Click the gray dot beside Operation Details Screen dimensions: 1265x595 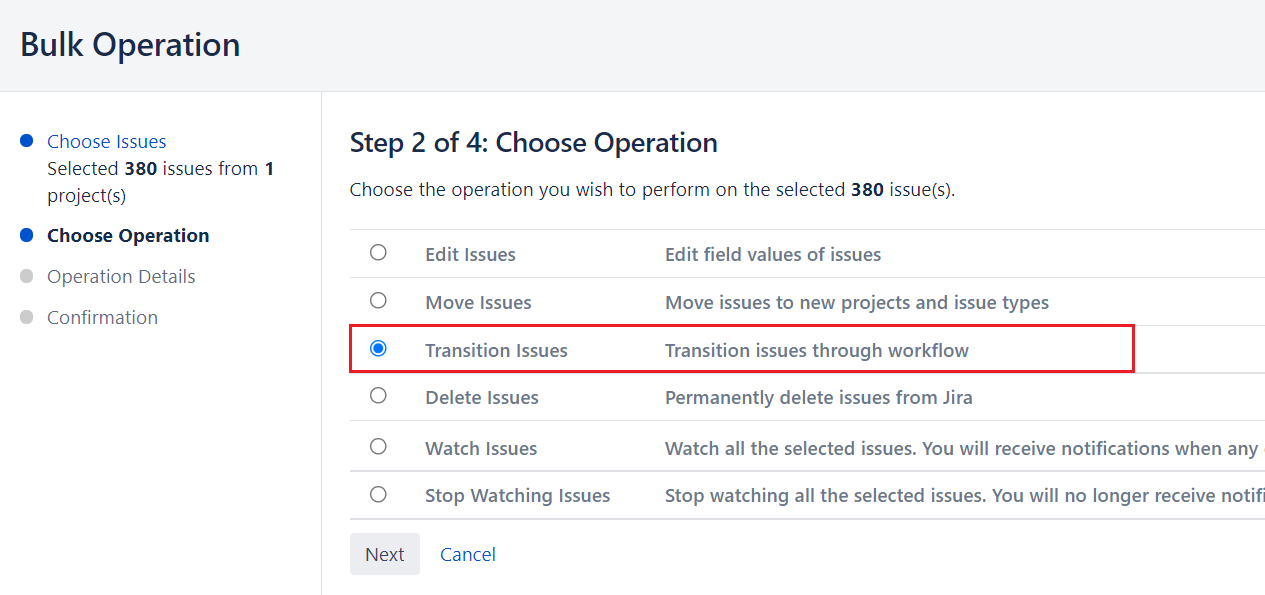point(27,276)
